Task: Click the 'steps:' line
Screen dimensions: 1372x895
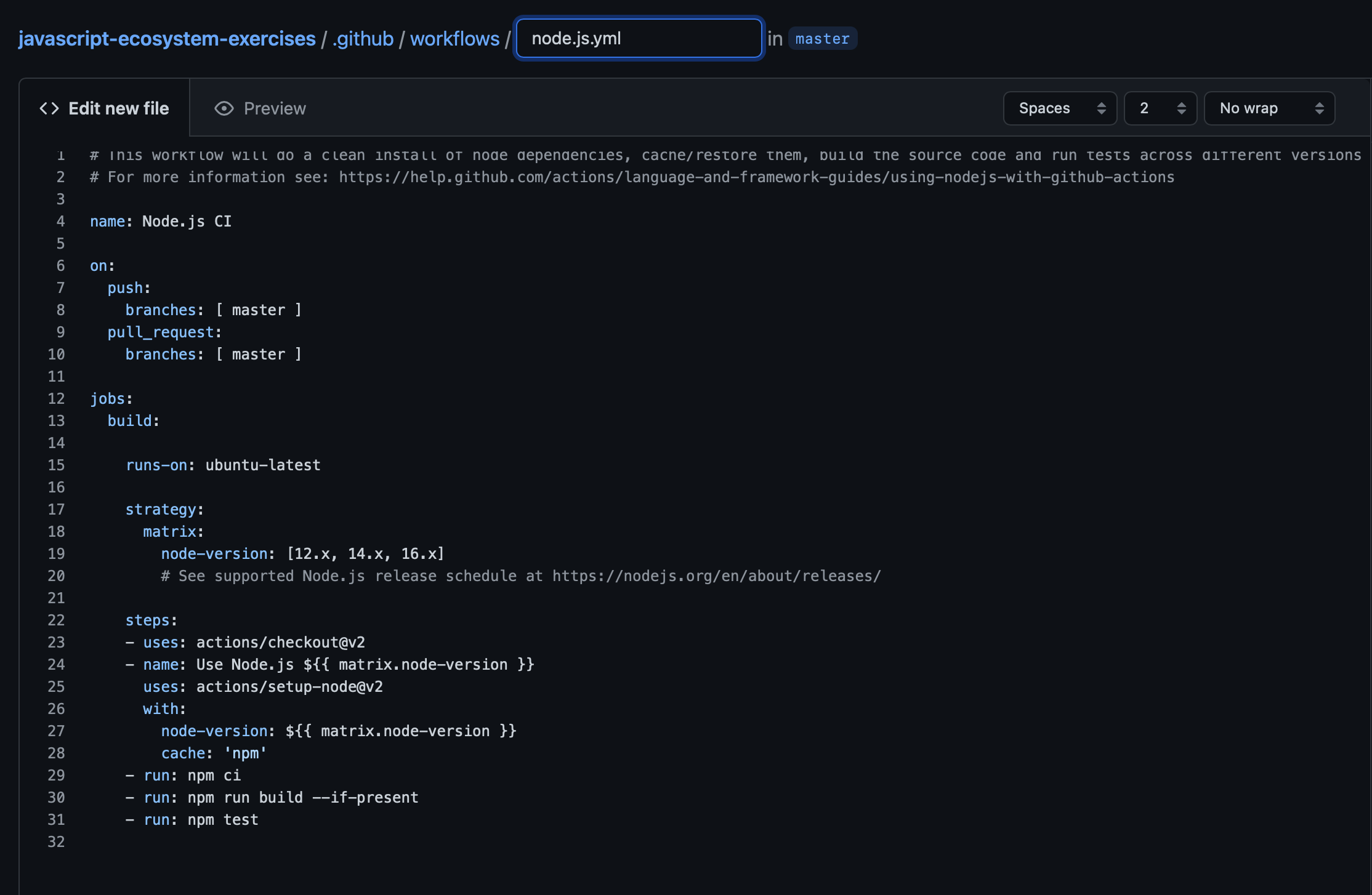Action: [x=151, y=620]
